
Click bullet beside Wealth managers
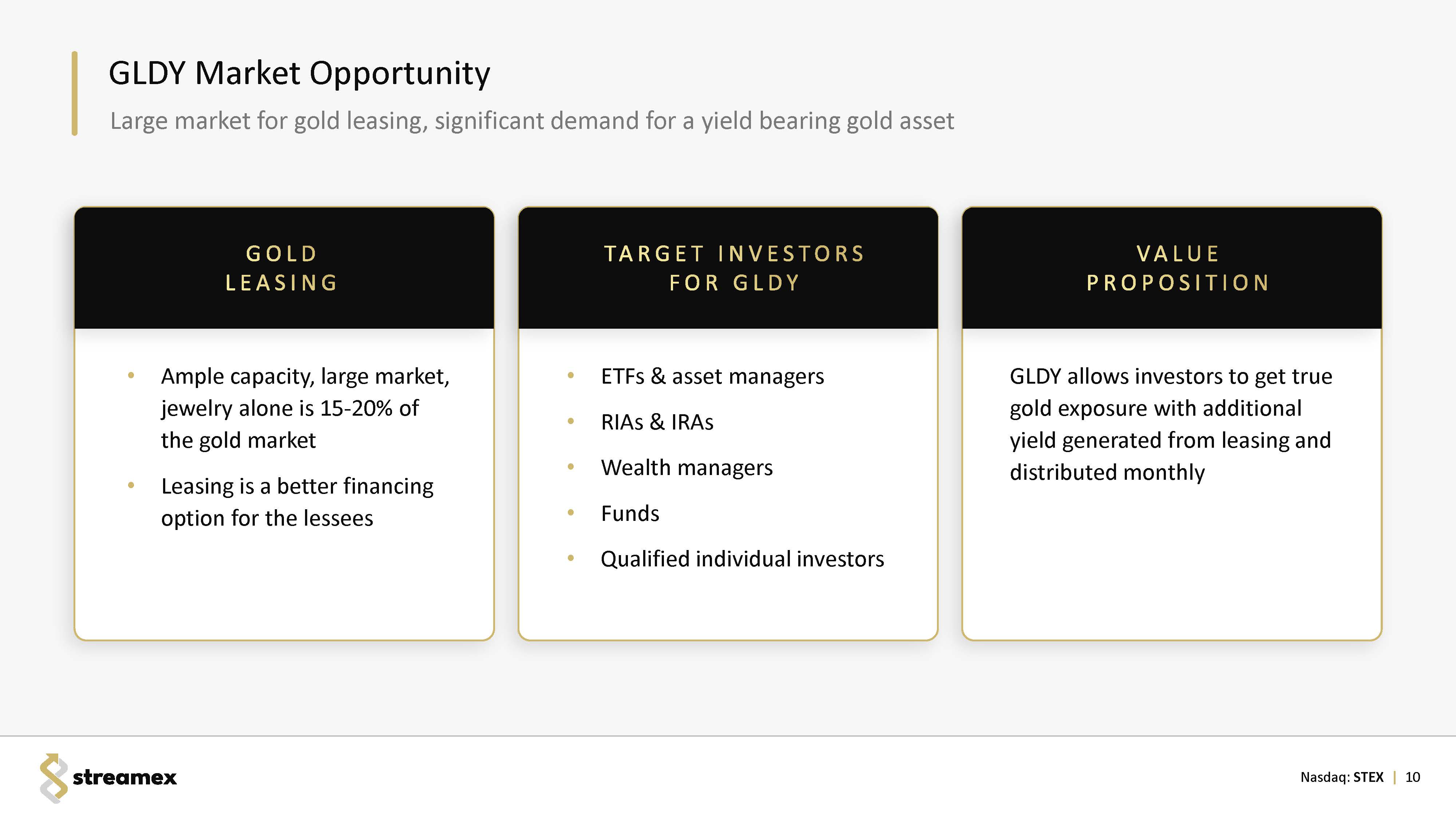[x=570, y=467]
